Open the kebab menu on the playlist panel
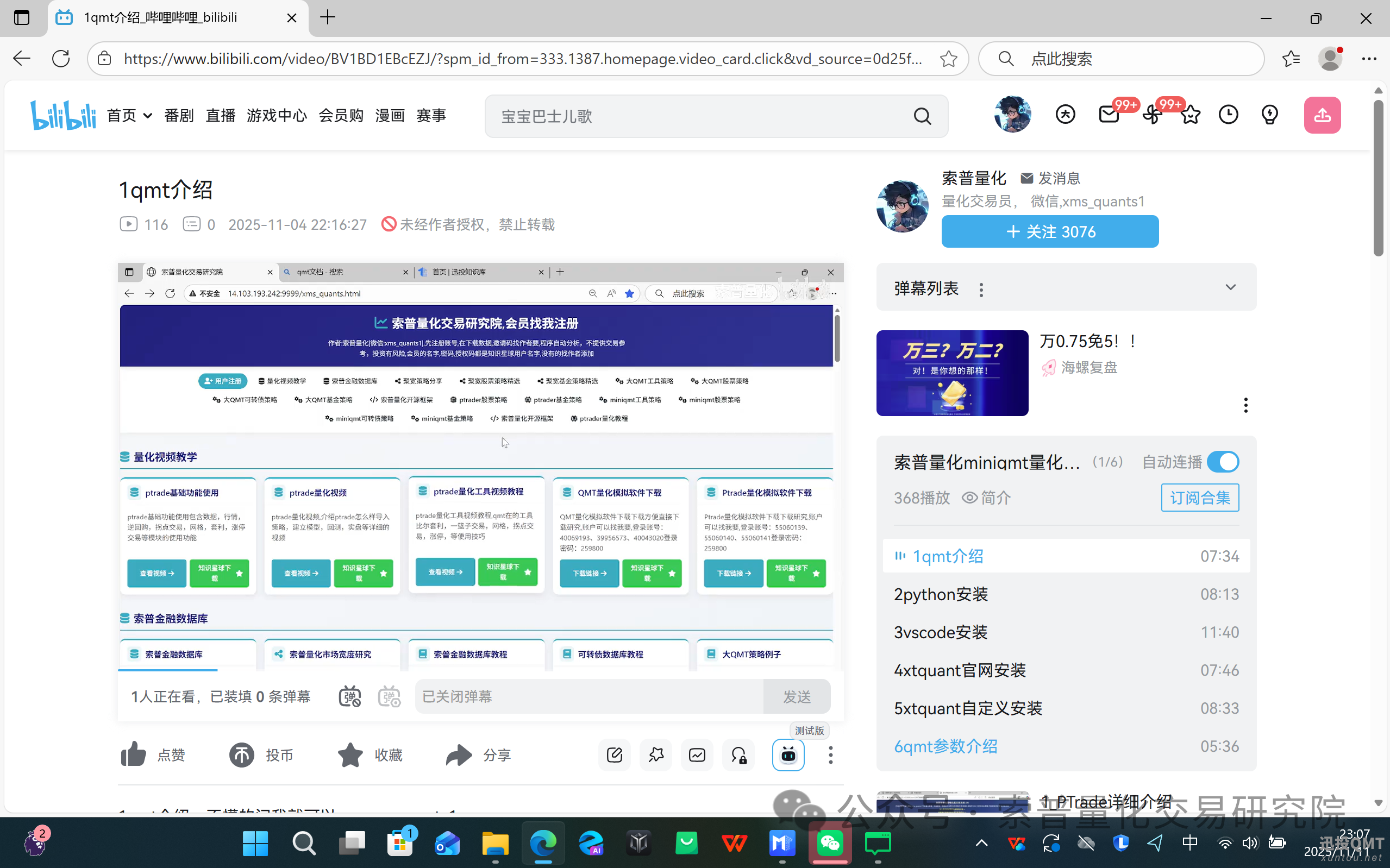The height and width of the screenshot is (868, 1390). pos(1245,405)
